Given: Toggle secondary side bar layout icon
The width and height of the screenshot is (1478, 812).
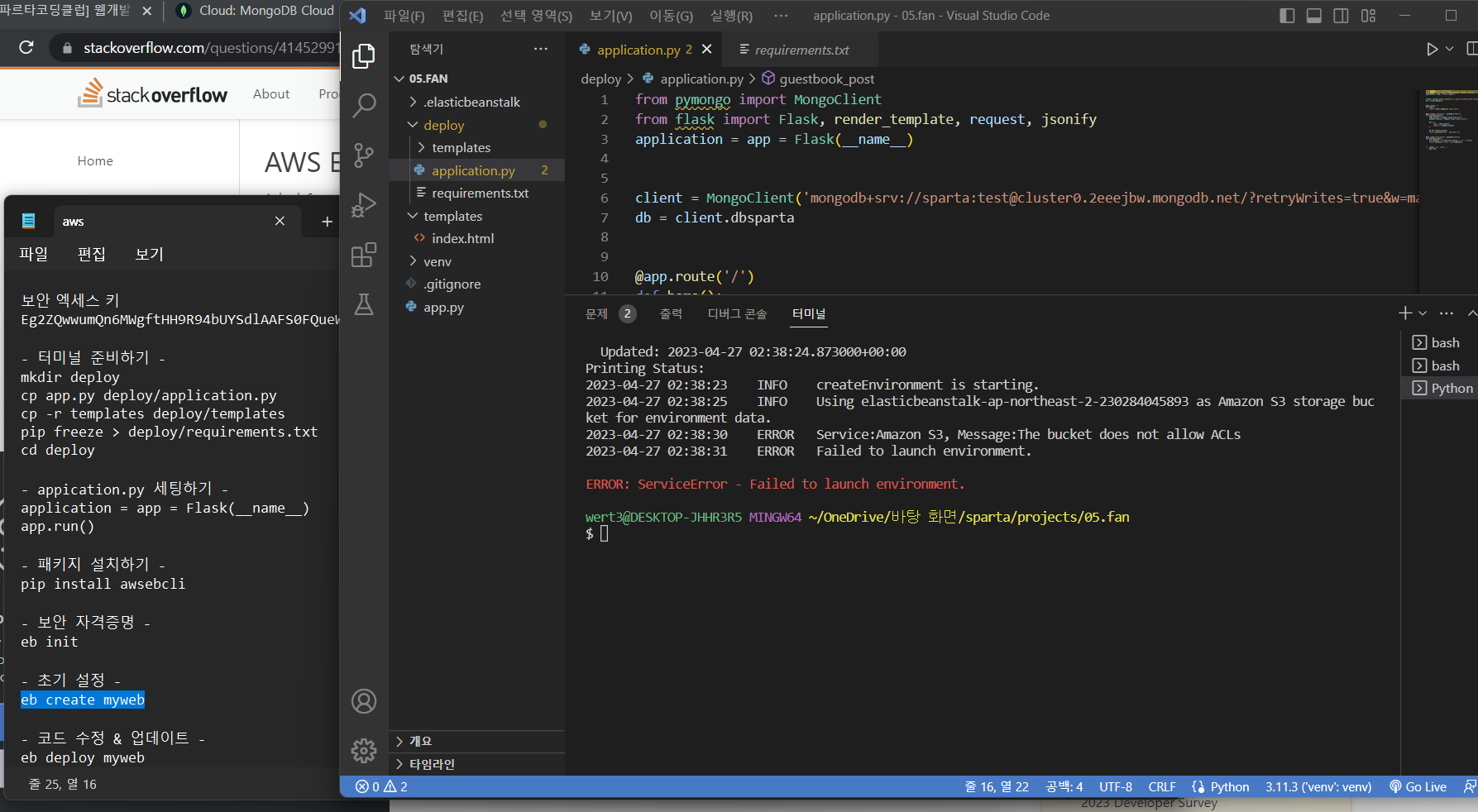Looking at the screenshot, I should [x=1342, y=16].
